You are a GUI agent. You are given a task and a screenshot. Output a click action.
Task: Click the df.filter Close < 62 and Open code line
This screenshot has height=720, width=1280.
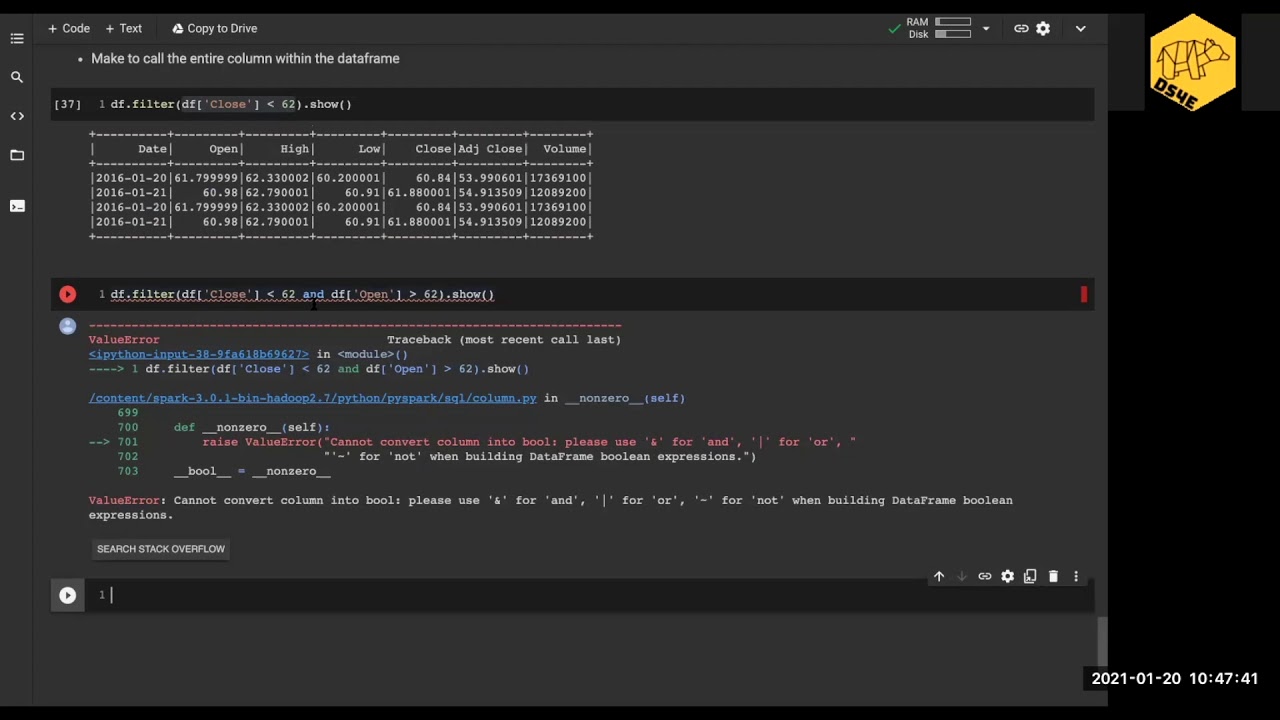(302, 294)
